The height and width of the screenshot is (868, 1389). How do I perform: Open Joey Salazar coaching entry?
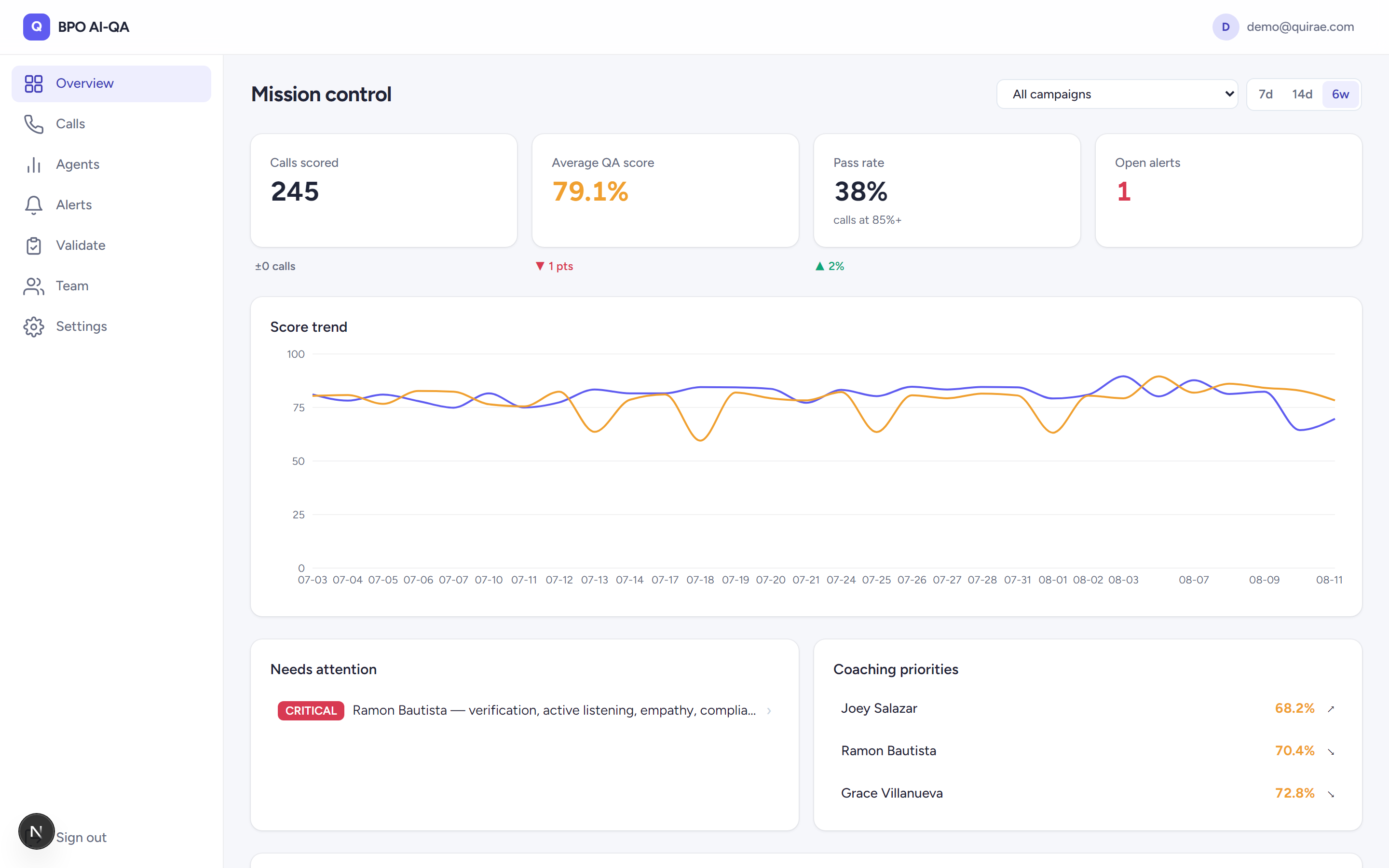1088,708
